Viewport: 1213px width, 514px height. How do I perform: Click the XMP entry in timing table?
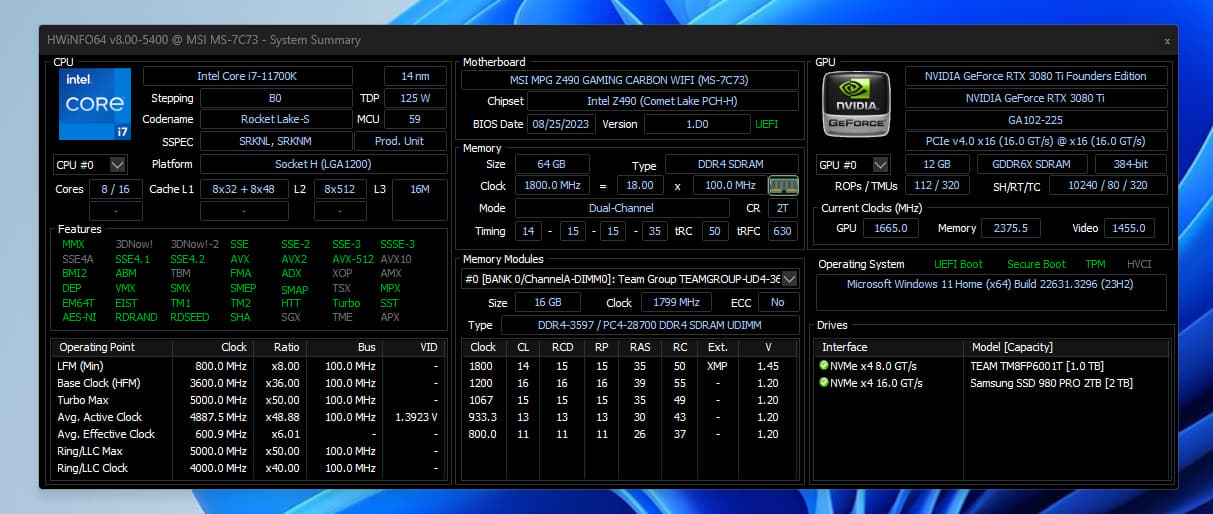click(717, 366)
